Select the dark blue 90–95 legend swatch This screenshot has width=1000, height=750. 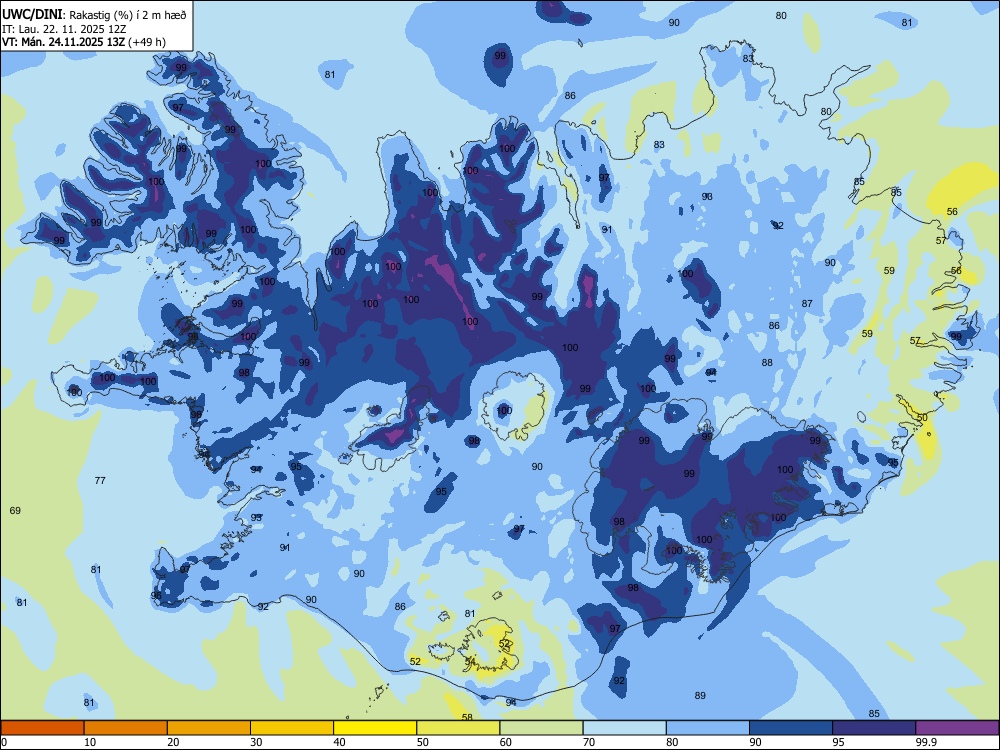click(791, 728)
